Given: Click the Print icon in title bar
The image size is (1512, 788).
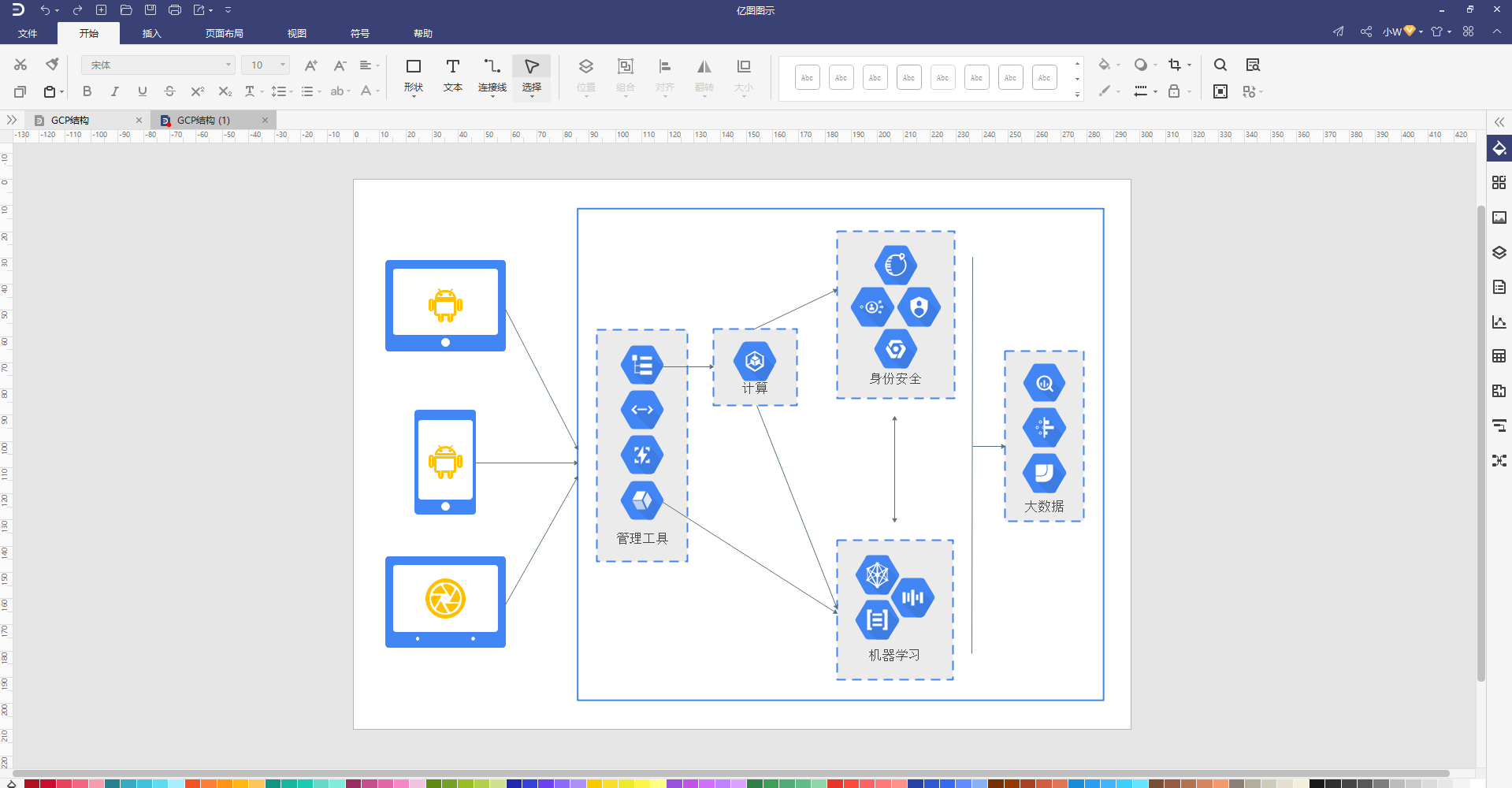Looking at the screenshot, I should tap(175, 10).
